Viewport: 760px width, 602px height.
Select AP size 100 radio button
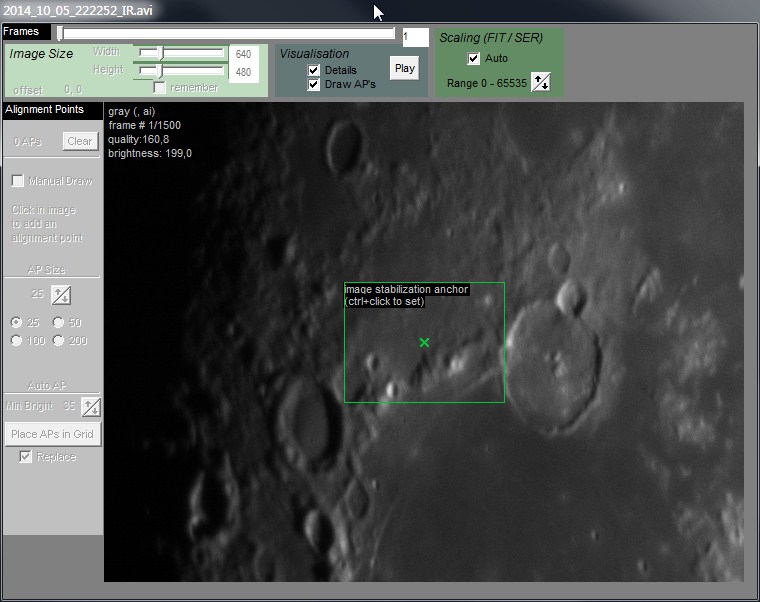tap(16, 341)
